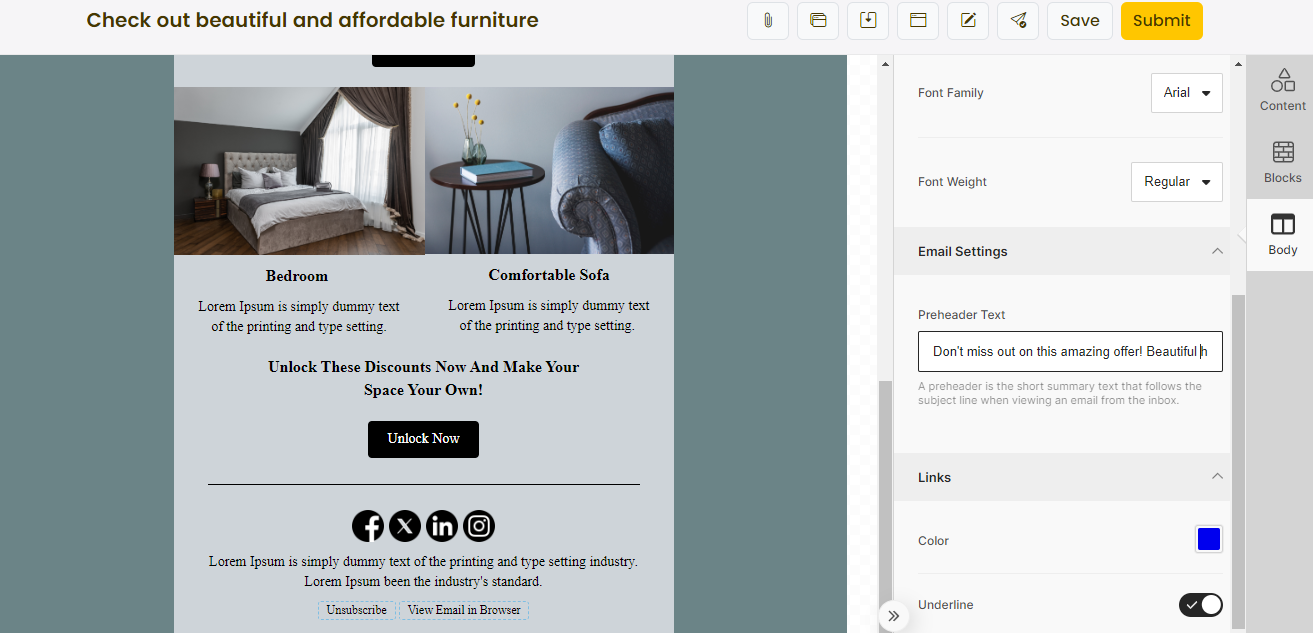
Task: Open the Font Family dropdown showing Arial
Action: click(x=1187, y=93)
